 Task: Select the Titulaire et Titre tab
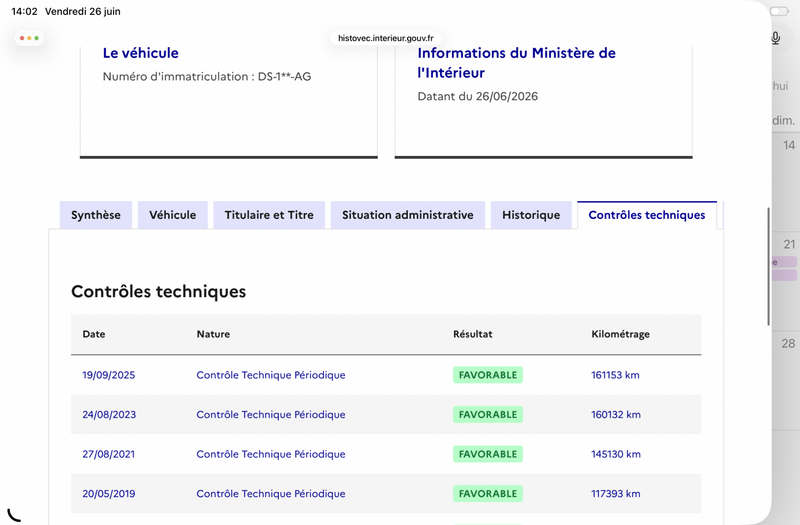[x=269, y=215]
